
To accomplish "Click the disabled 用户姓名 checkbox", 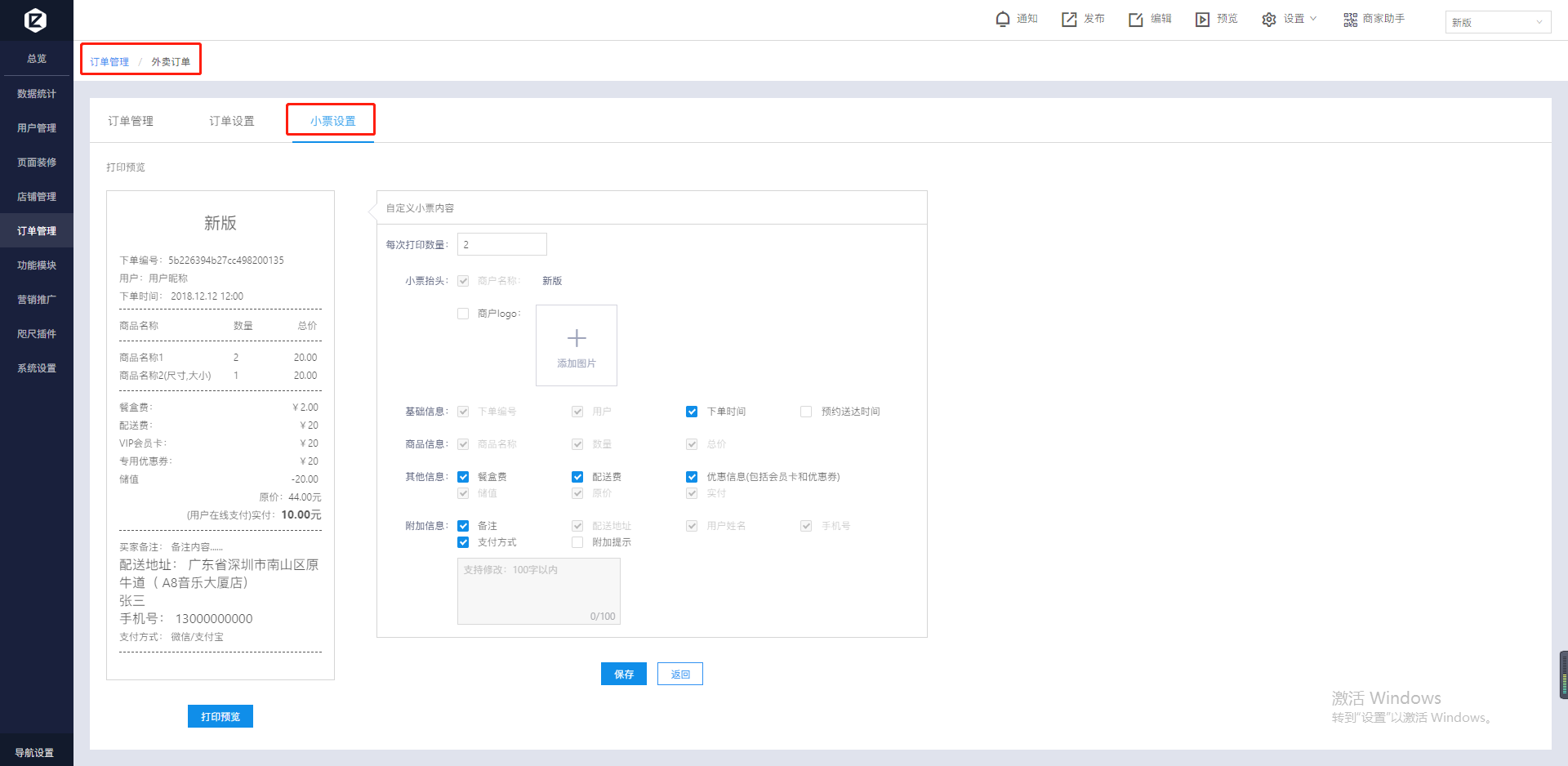I will click(692, 526).
